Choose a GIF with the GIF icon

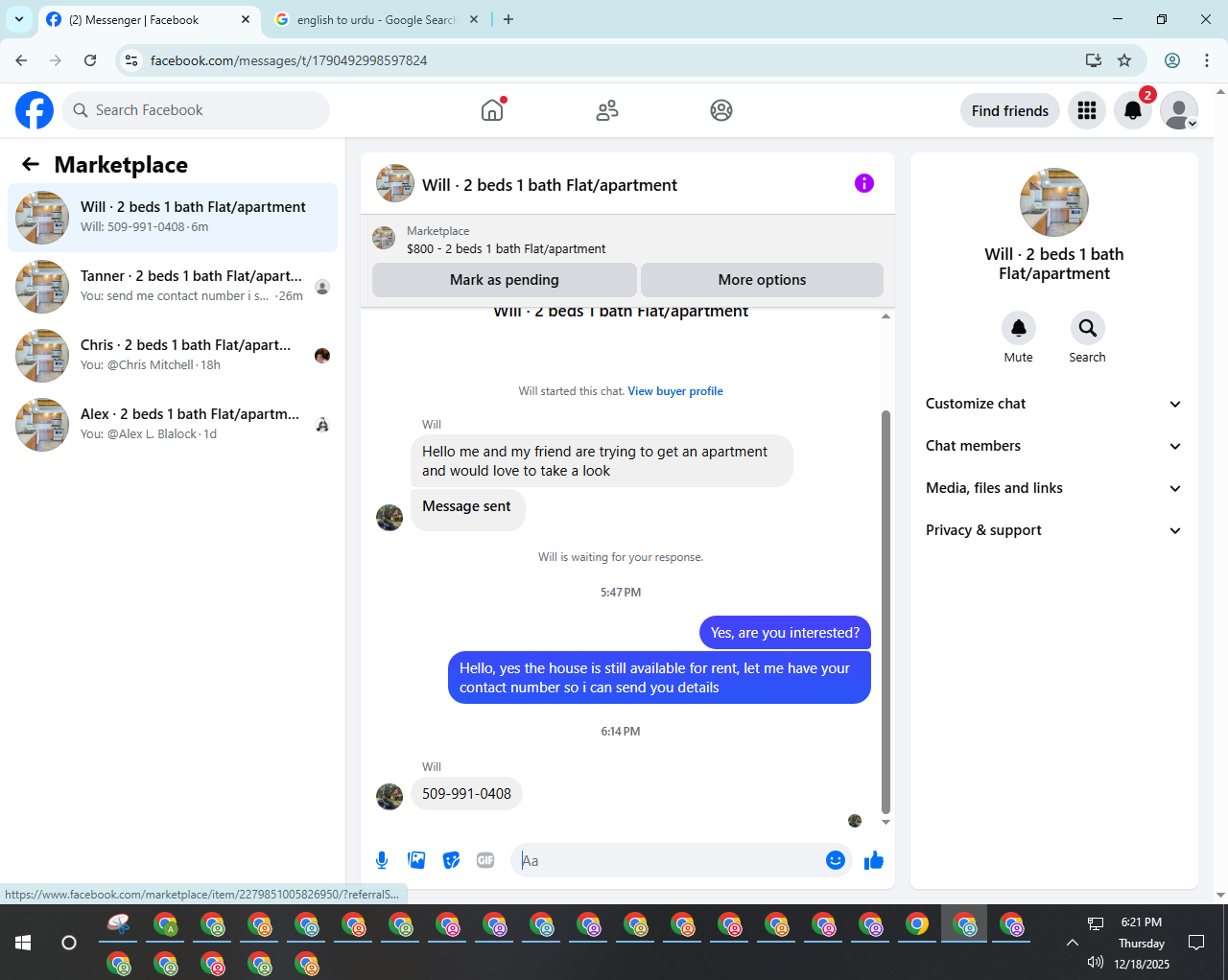click(485, 860)
